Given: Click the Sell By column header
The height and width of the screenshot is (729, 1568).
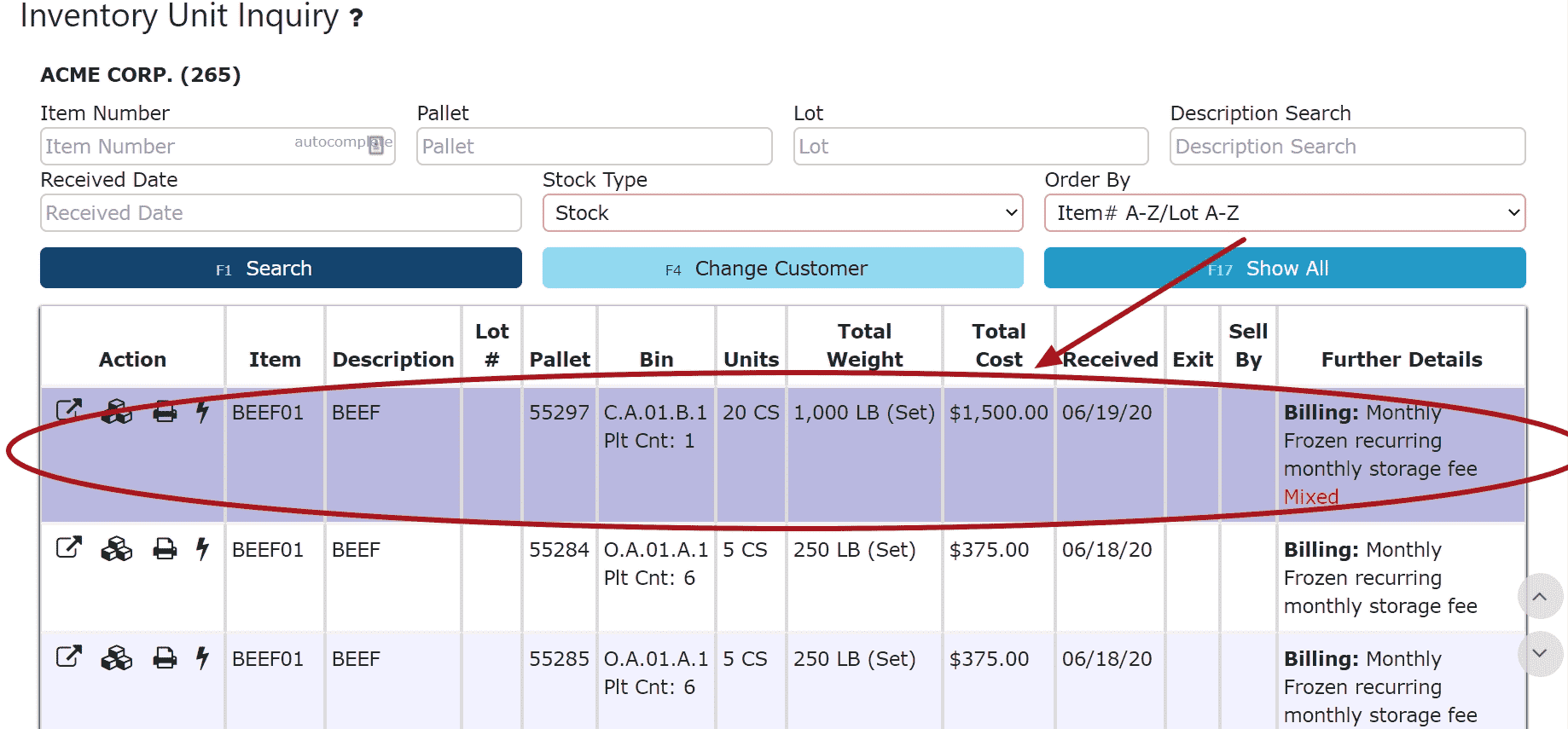Looking at the screenshot, I should 1248,345.
